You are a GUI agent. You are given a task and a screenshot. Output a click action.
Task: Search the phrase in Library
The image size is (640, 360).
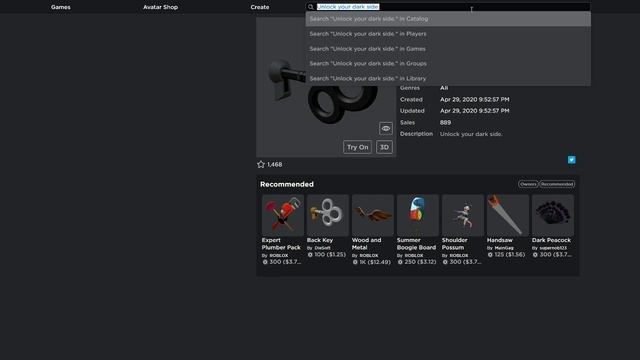448,78
